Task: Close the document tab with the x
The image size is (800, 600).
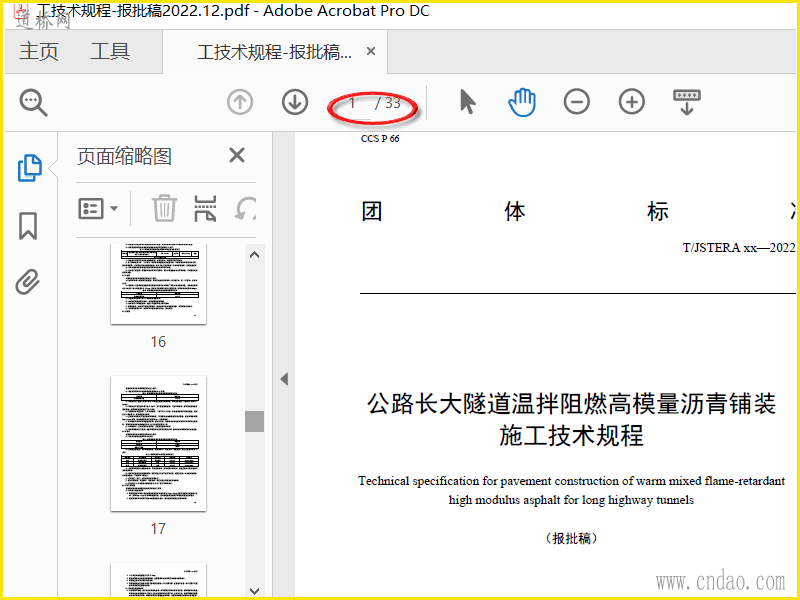Action: point(371,51)
